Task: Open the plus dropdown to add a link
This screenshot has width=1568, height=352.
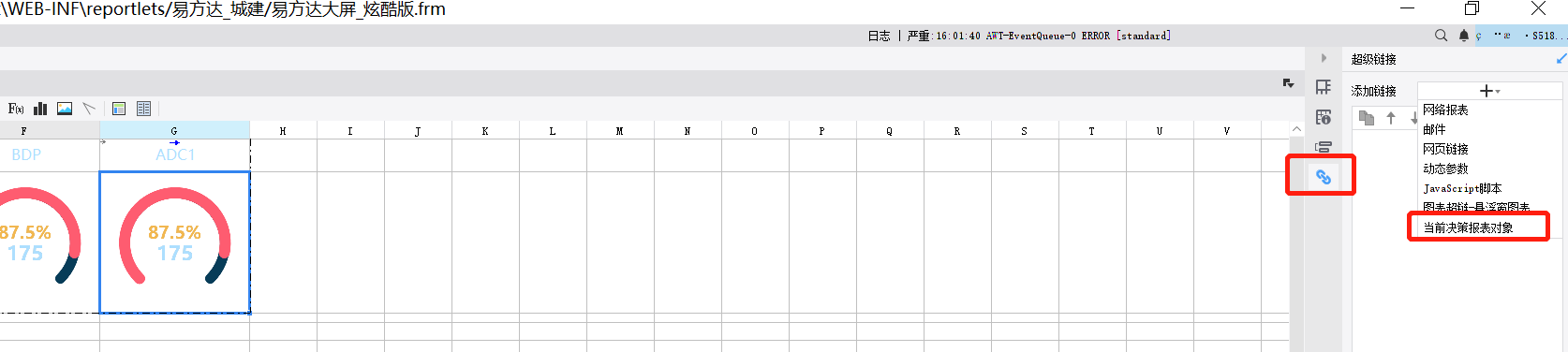Action: 1489,91
